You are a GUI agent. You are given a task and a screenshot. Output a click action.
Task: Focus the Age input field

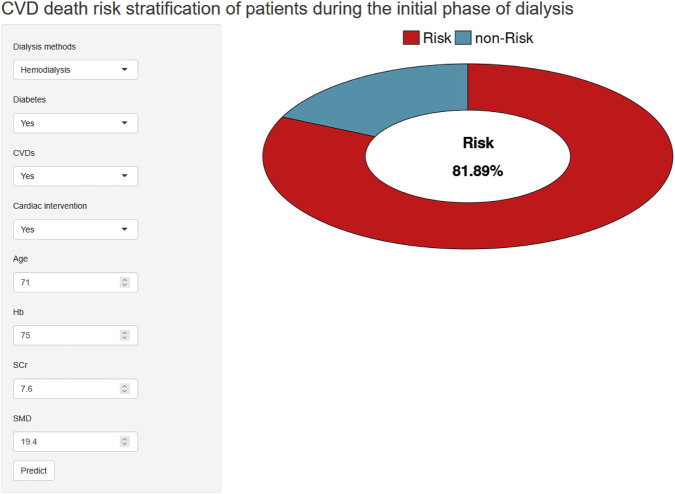tap(75, 282)
